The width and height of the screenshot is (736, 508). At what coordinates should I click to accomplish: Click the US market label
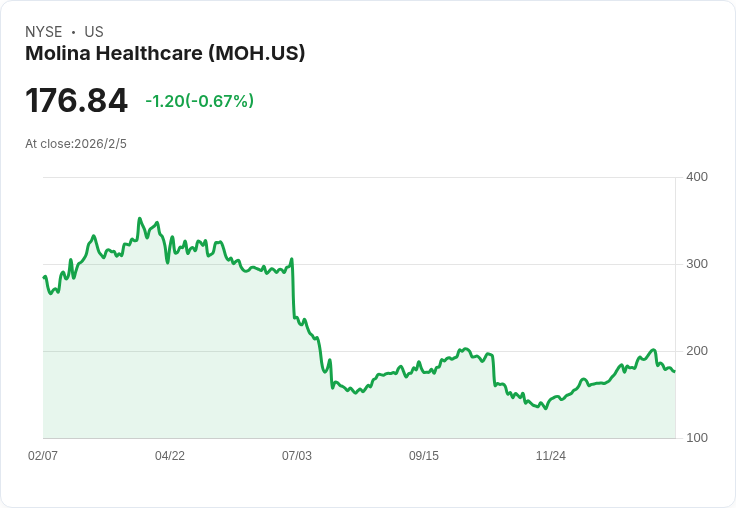click(94, 32)
